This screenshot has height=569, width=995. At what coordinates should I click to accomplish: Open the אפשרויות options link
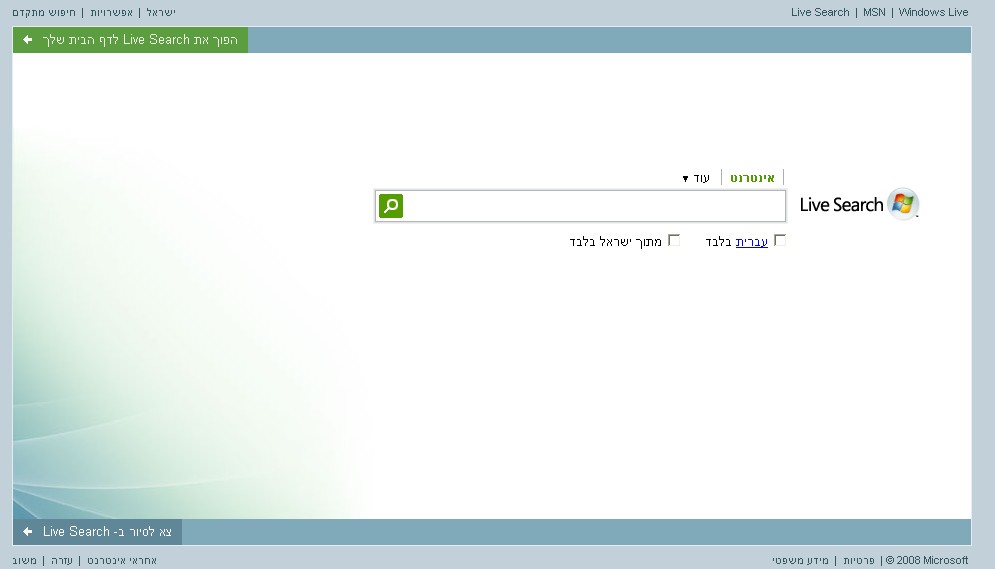pyautogui.click(x=112, y=13)
